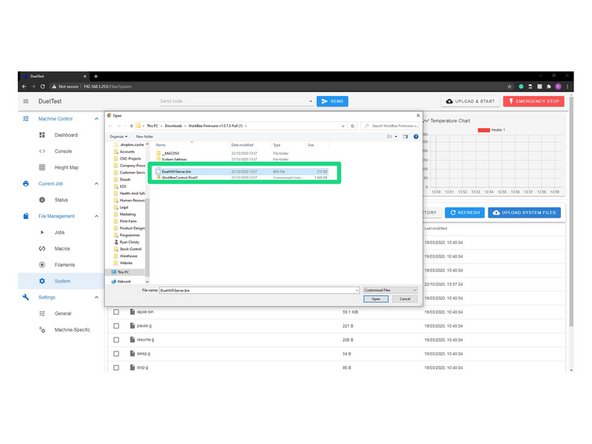Toggle the red Heater 1 legend swatch
Image resolution: width=592 pixels, height=444 pixels.
[x=484, y=130]
